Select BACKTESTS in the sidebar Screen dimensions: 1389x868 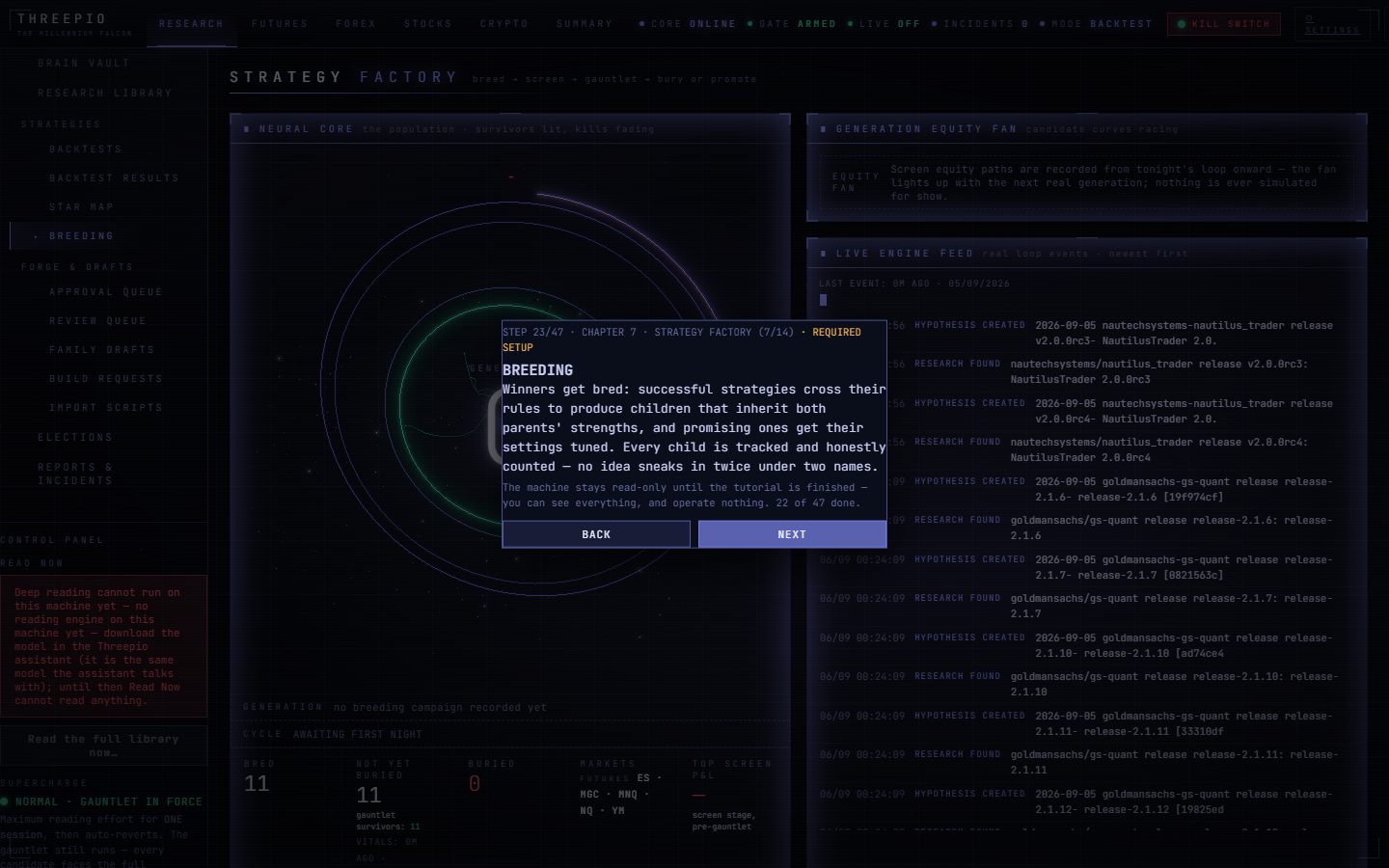pos(86,149)
